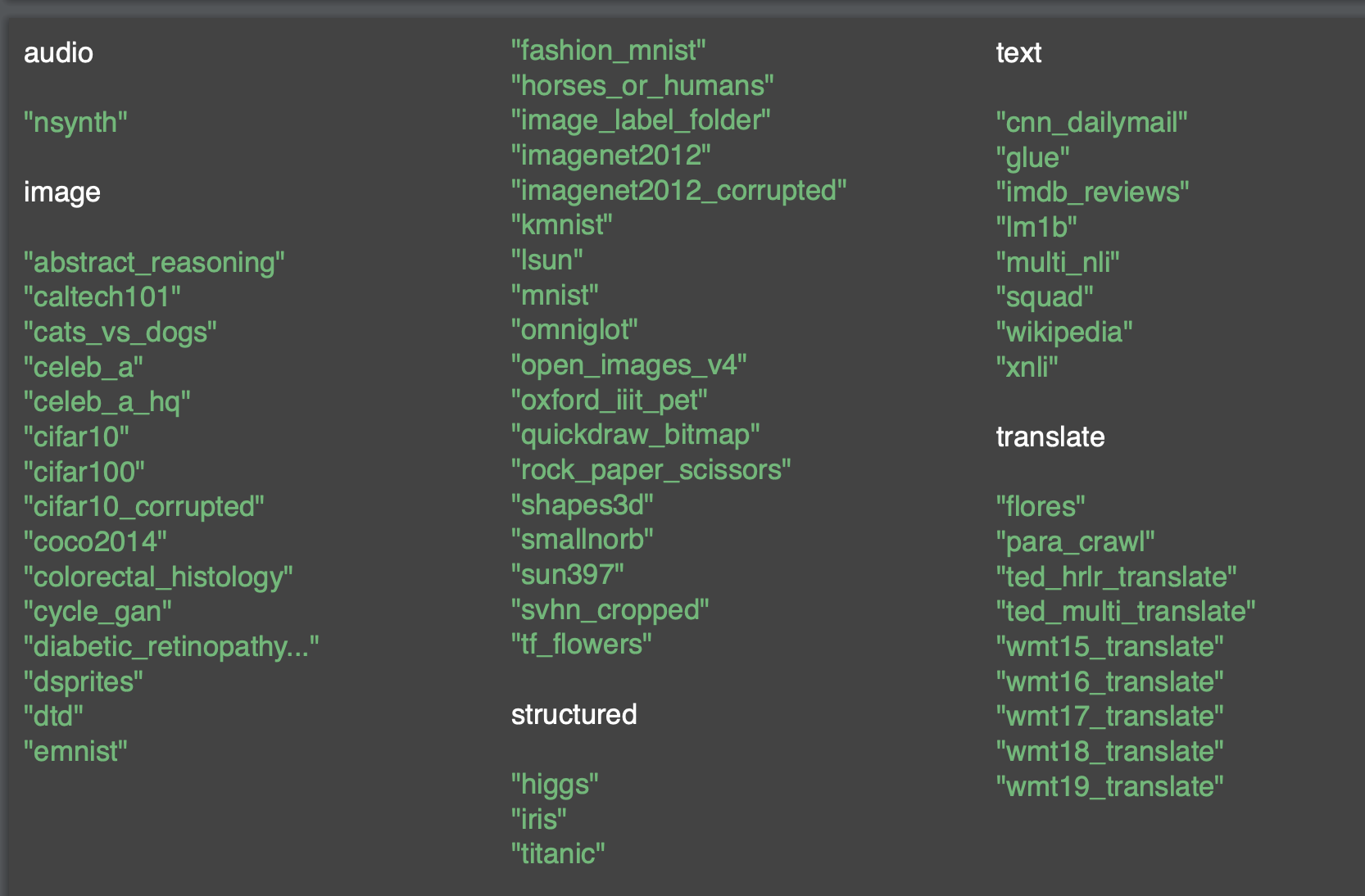Select "cats_vs_dogs" dataset text
1365x896 pixels.
(x=120, y=333)
